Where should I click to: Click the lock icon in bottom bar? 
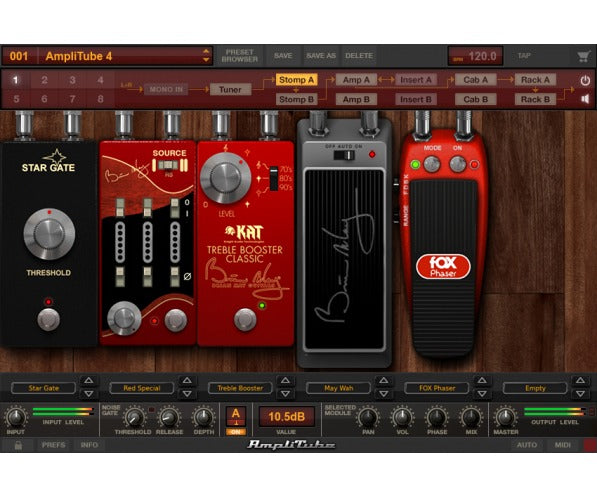[18, 445]
